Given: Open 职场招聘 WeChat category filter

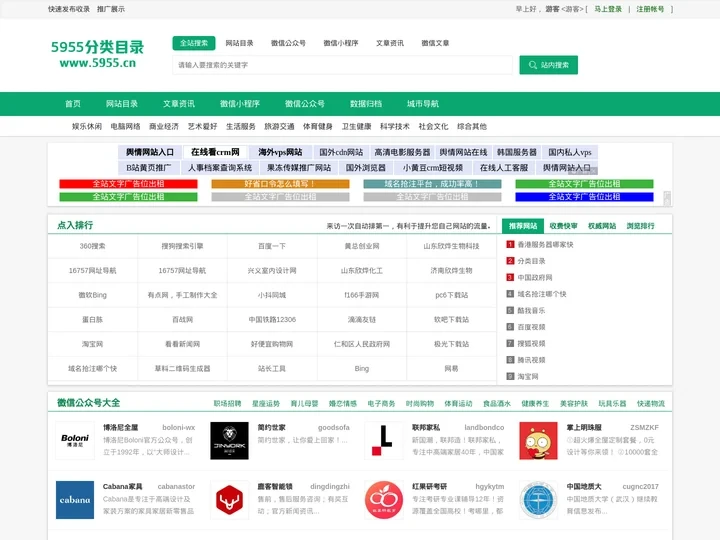Looking at the screenshot, I should [227, 404].
